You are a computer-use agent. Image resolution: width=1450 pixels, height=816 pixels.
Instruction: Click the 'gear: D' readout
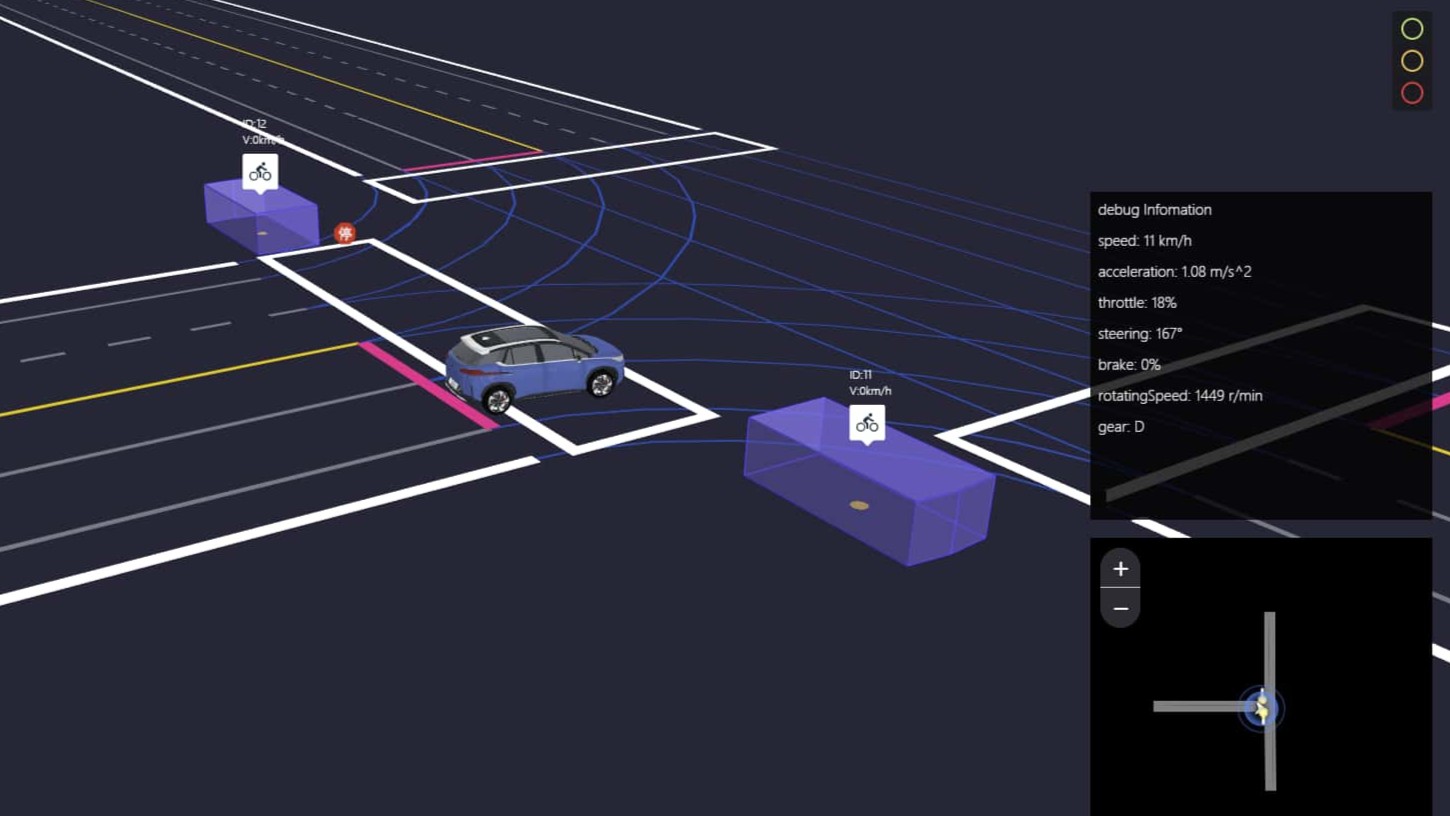pyautogui.click(x=1121, y=427)
